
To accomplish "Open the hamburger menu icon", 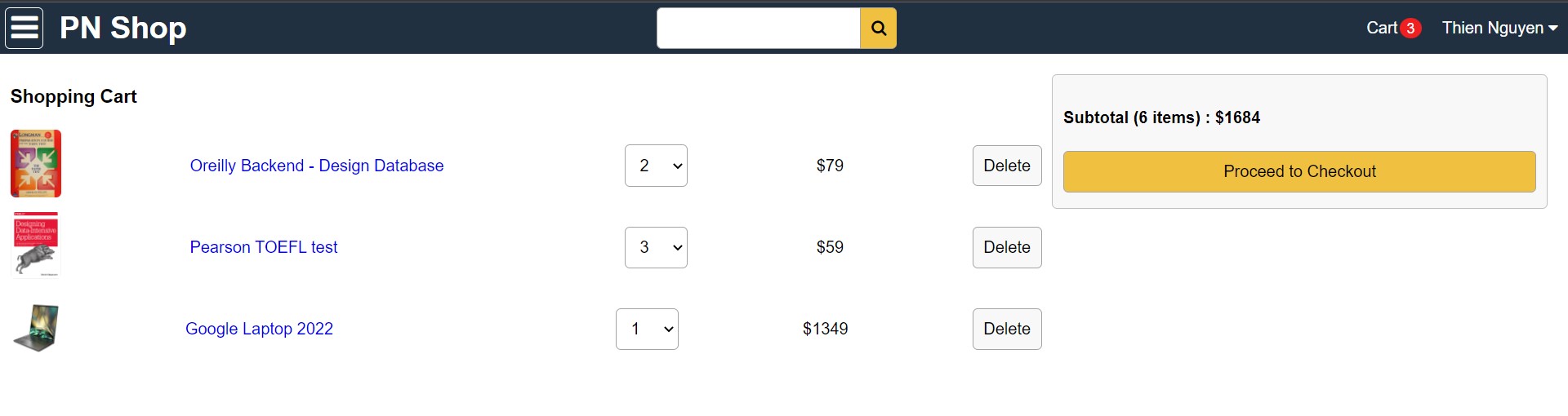I will click(x=24, y=29).
